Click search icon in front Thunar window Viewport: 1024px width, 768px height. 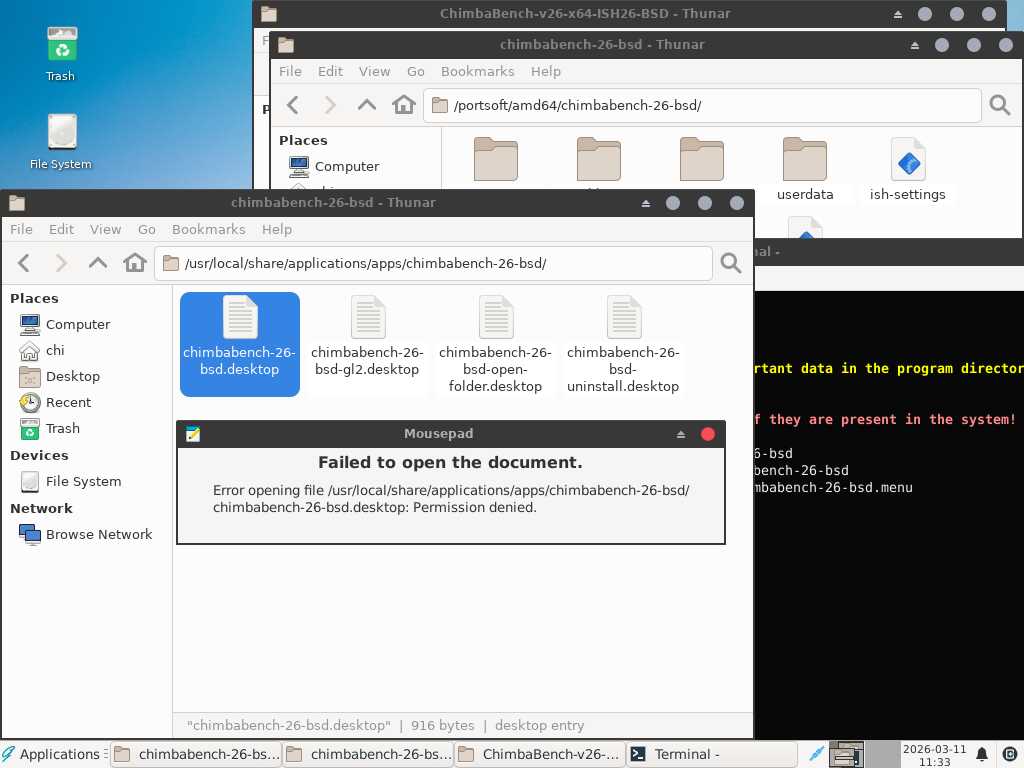point(731,263)
